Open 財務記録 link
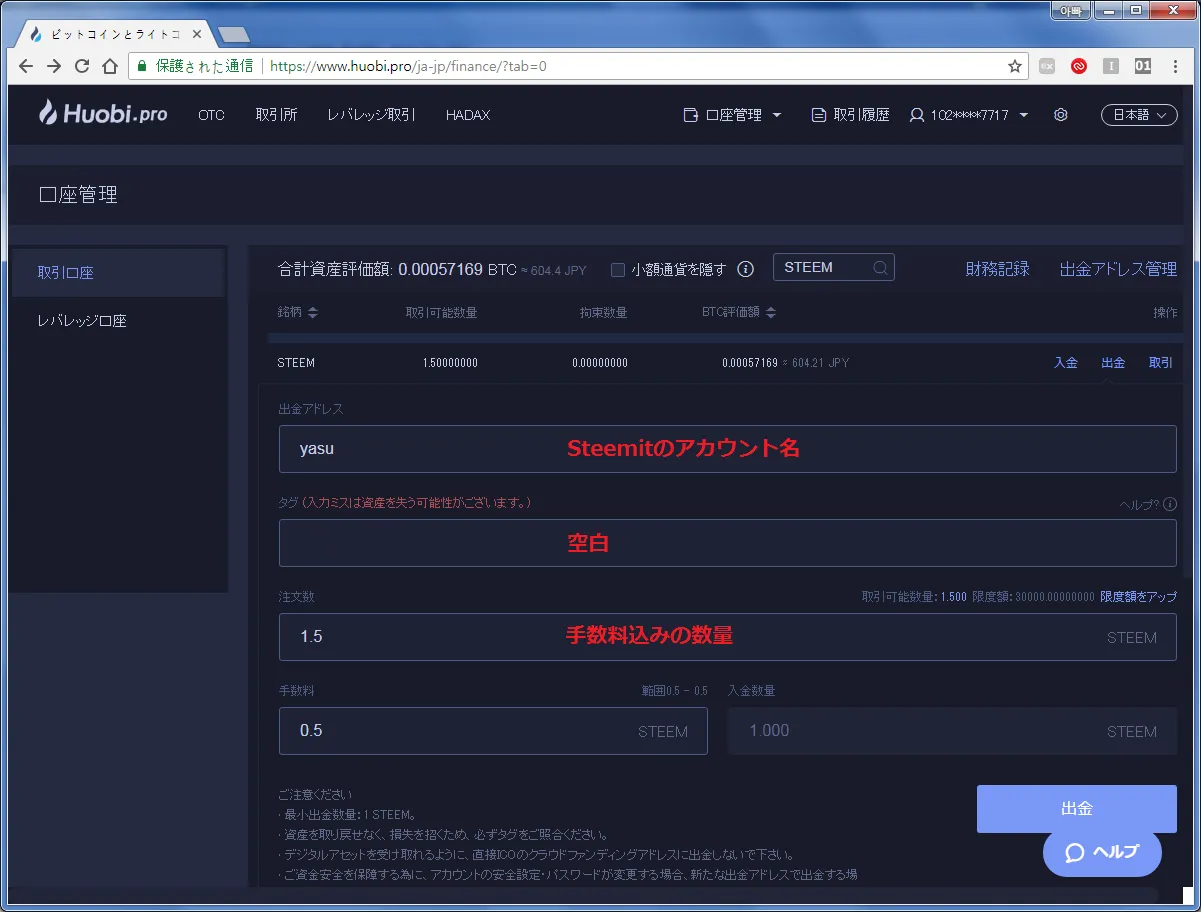This screenshot has height=912, width=1201. tap(997, 269)
